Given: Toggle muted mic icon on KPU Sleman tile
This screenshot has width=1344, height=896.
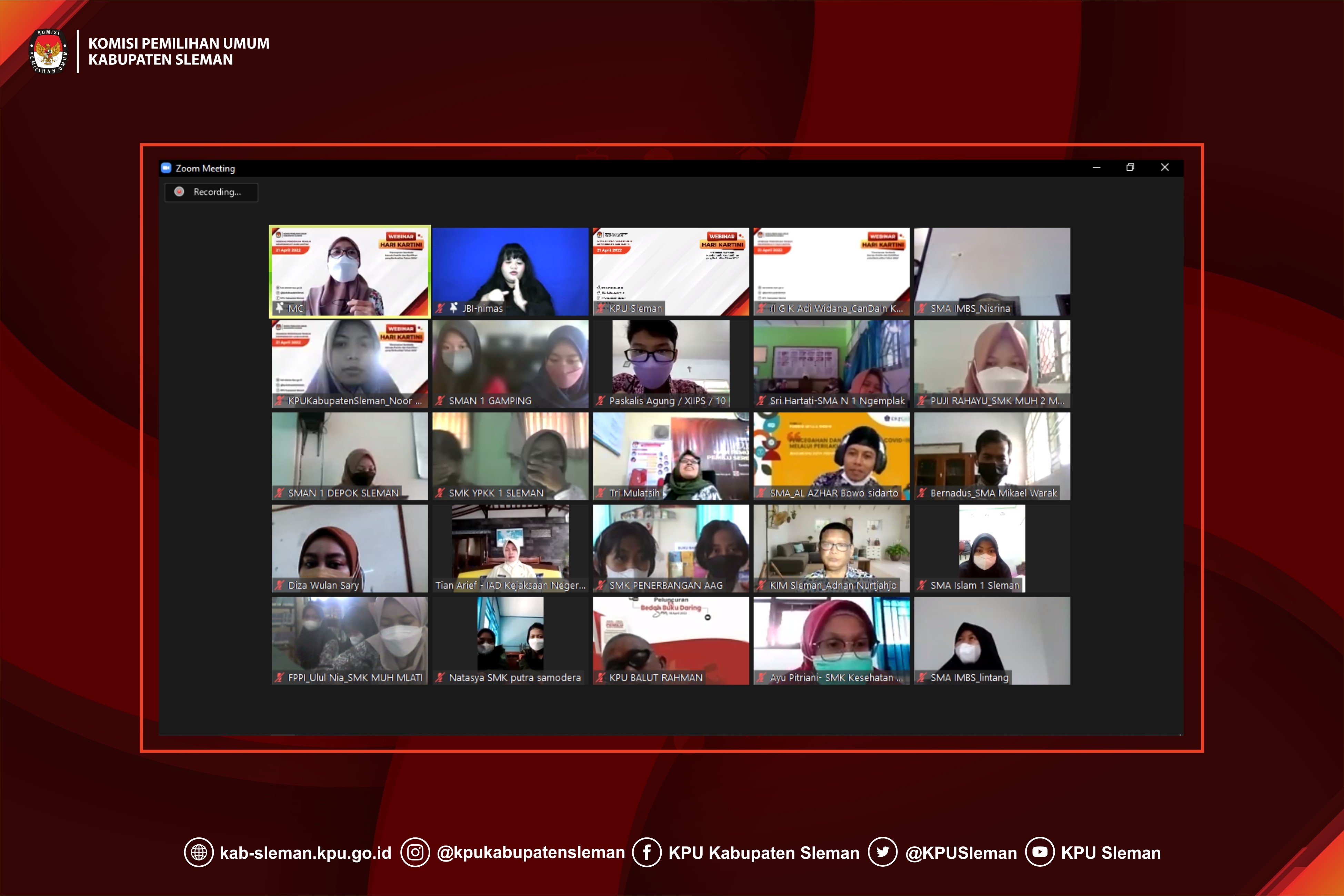Looking at the screenshot, I should [601, 308].
